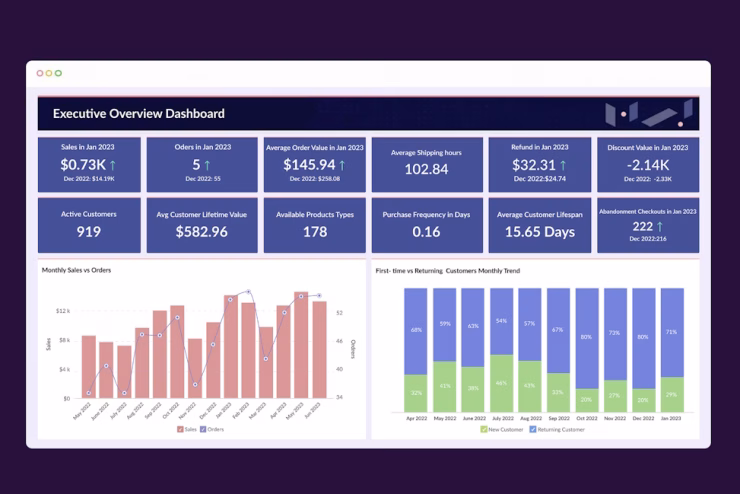Select the Average Order Value in Jan 2023 card
Viewport: 740px width, 494px height.
click(x=315, y=165)
